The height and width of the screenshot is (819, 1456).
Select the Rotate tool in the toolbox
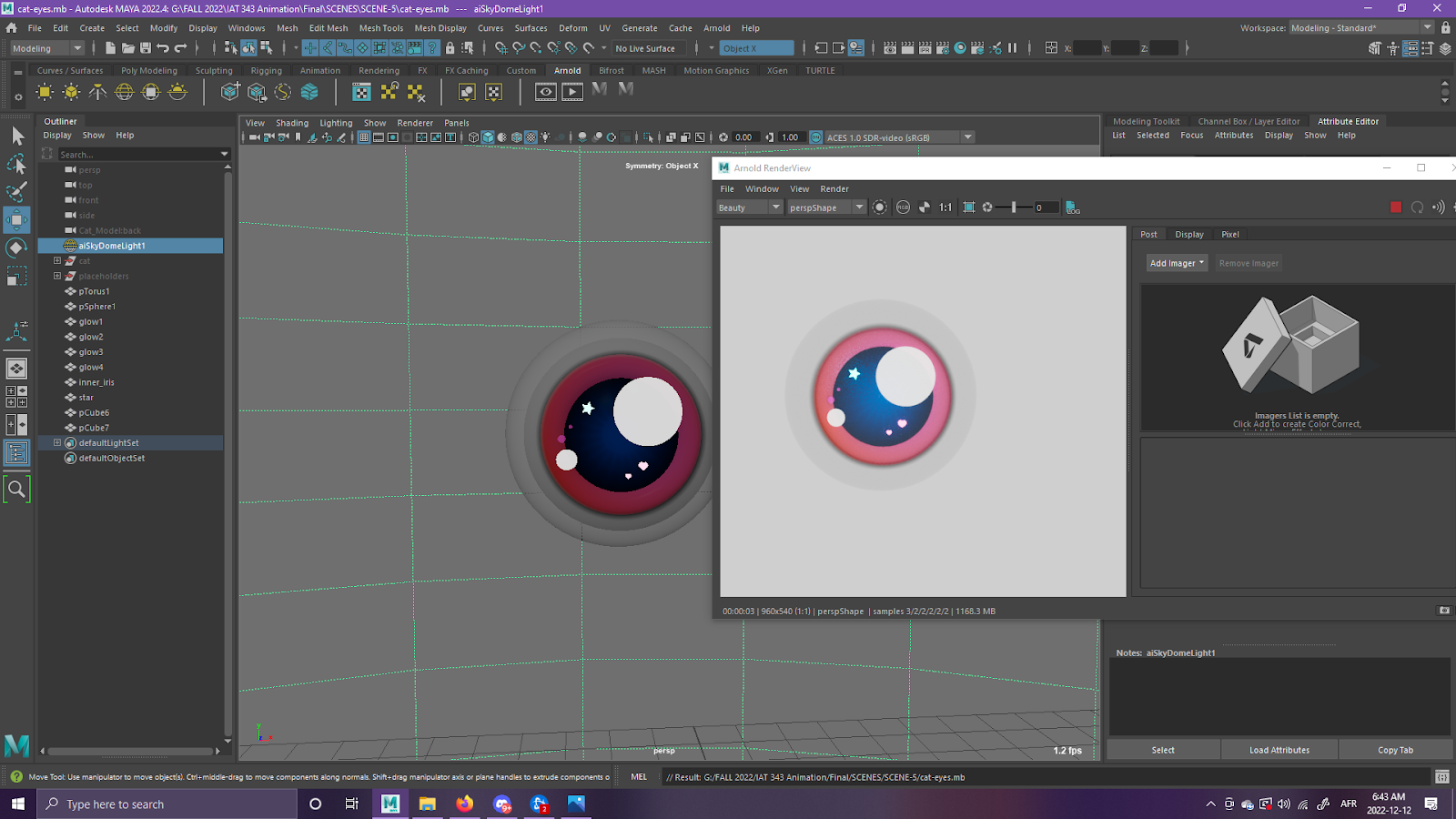[16, 248]
